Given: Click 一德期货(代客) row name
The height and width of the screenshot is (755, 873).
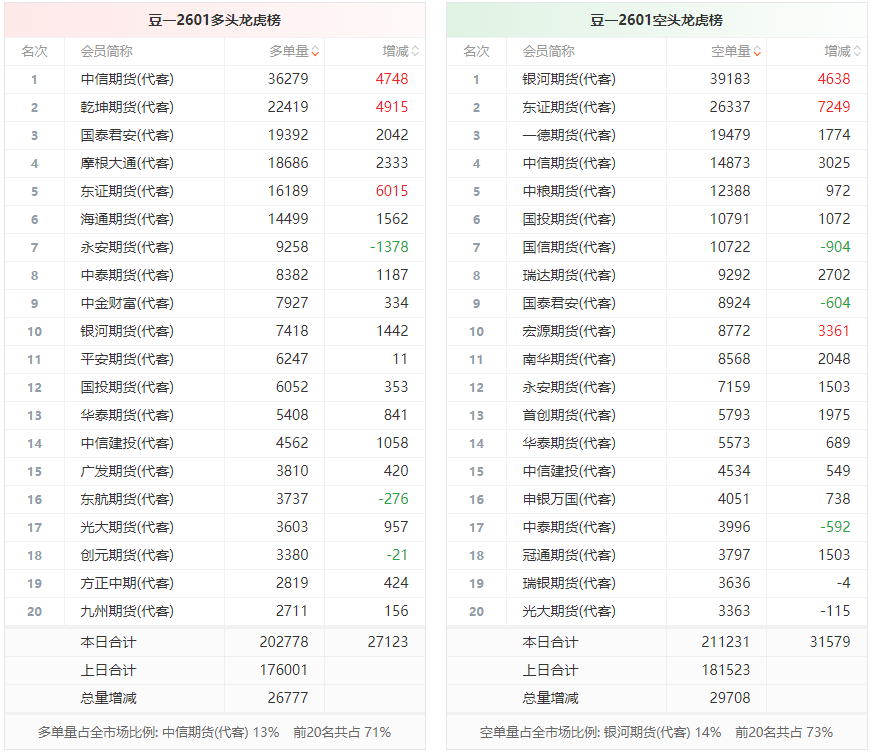Looking at the screenshot, I should point(569,135).
